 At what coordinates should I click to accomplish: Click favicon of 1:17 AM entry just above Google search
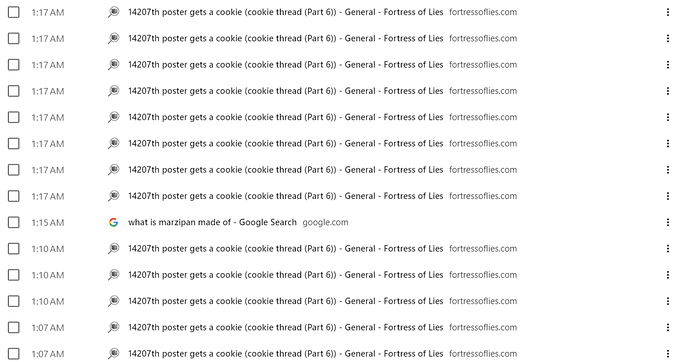click(113, 196)
